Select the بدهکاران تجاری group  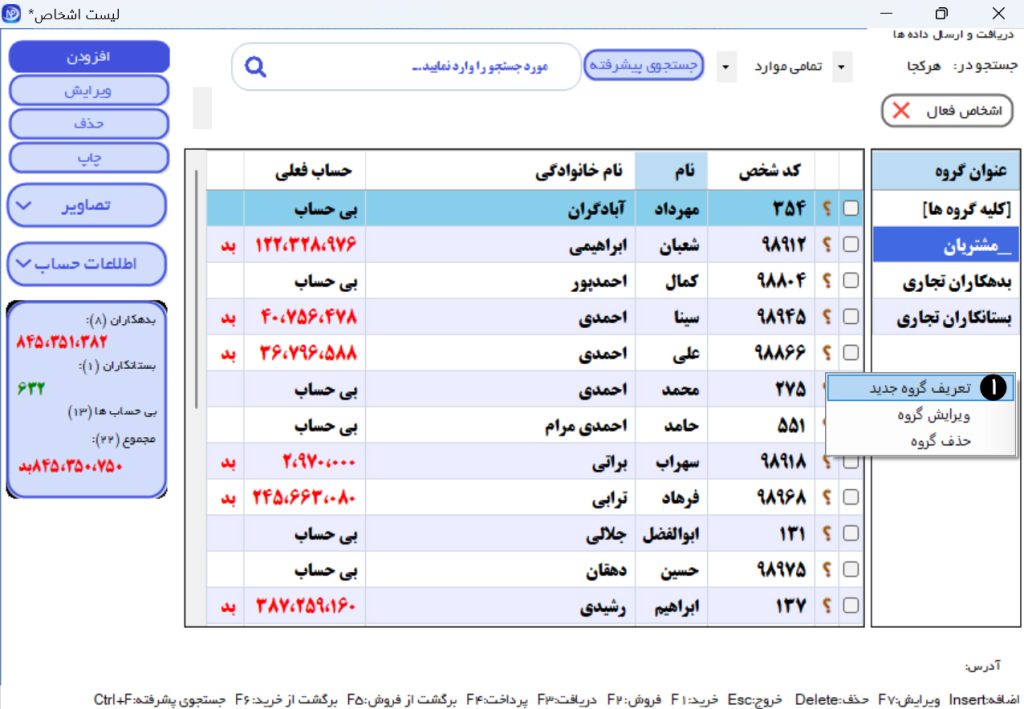946,281
